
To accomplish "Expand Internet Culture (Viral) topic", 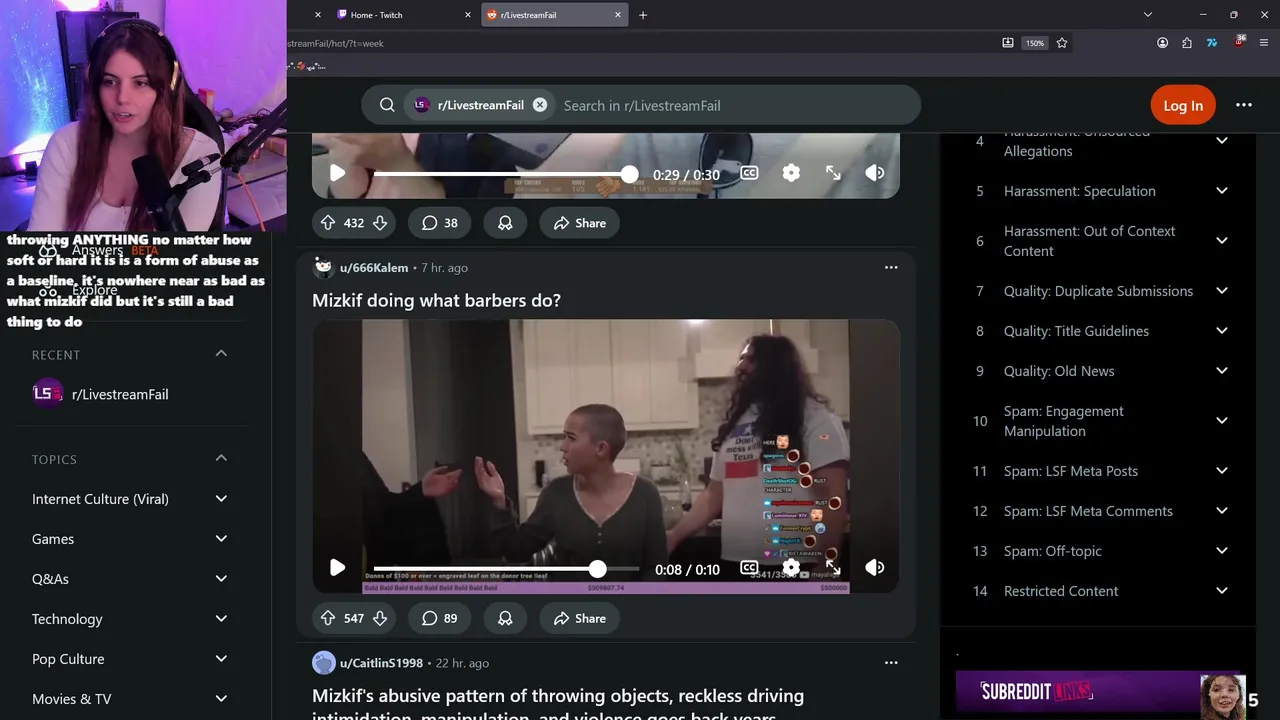I will coord(221,499).
